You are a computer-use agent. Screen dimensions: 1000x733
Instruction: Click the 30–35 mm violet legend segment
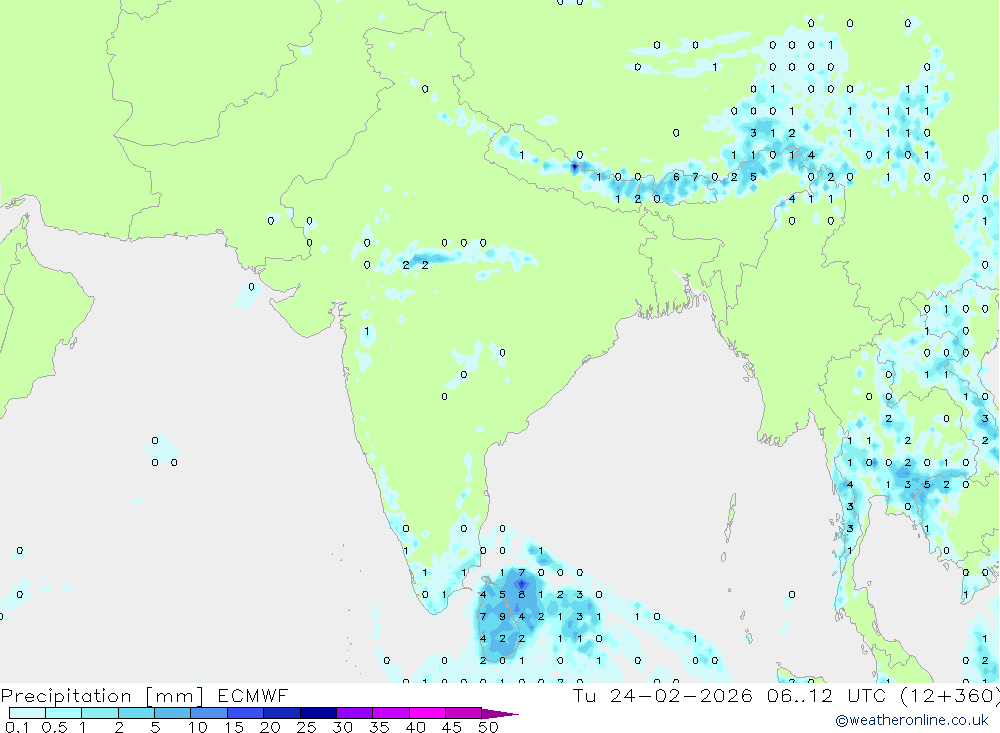click(x=355, y=713)
